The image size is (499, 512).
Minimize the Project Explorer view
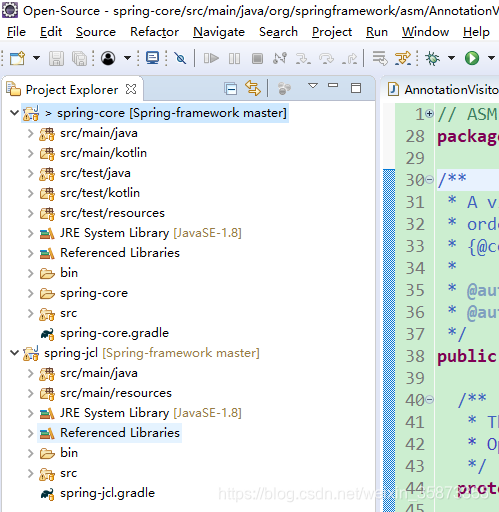[x=333, y=86]
